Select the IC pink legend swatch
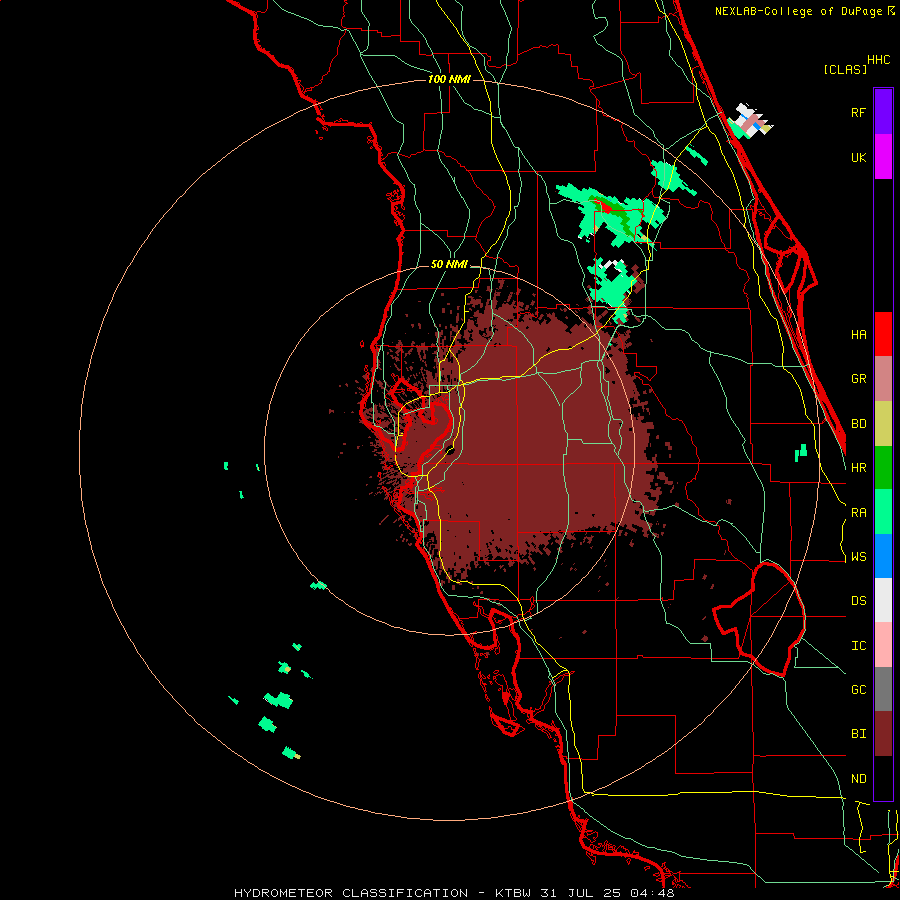This screenshot has height=900, width=900. tap(883, 645)
